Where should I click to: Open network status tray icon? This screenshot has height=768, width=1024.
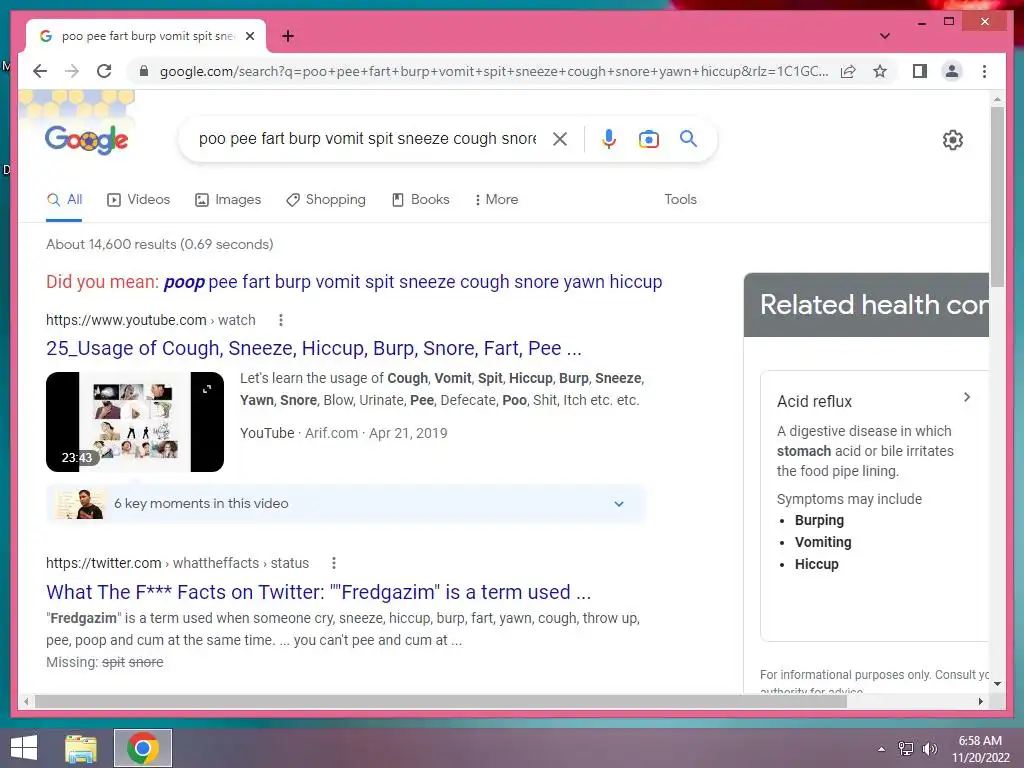(906, 749)
